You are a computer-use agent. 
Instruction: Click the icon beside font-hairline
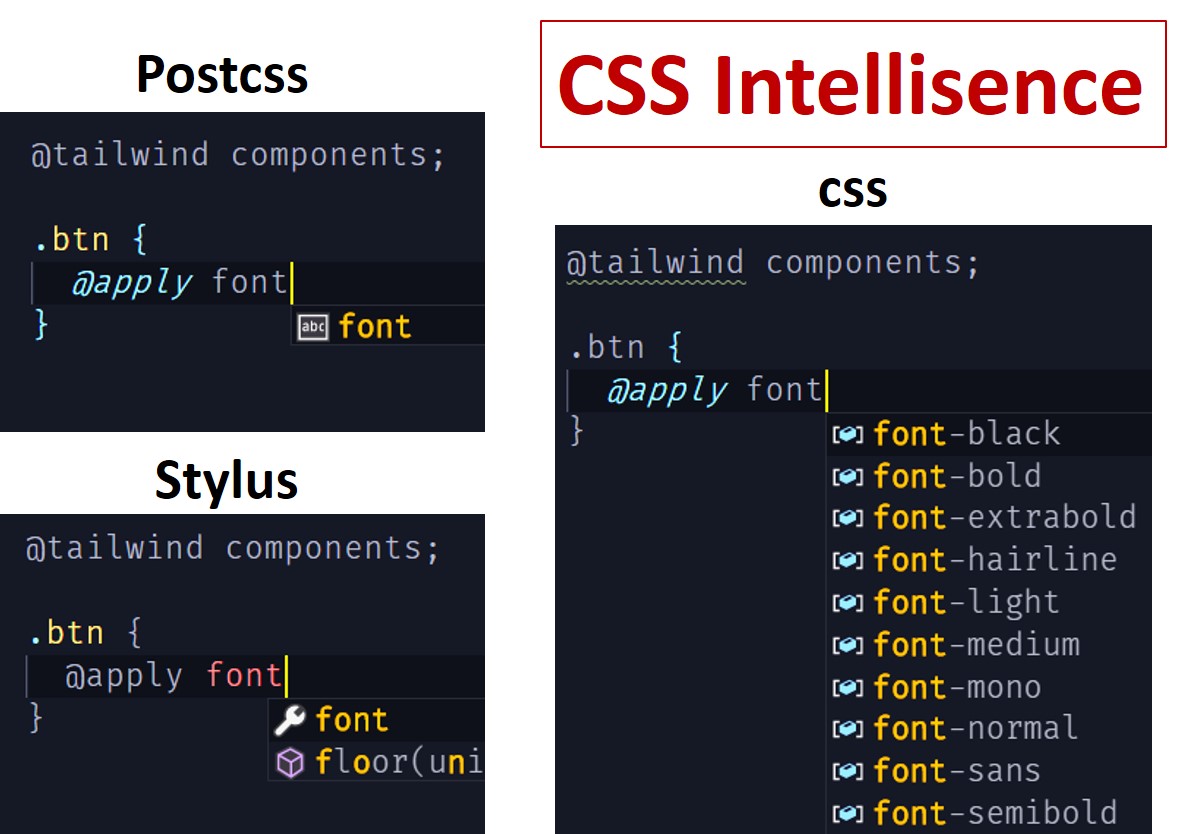pos(848,561)
